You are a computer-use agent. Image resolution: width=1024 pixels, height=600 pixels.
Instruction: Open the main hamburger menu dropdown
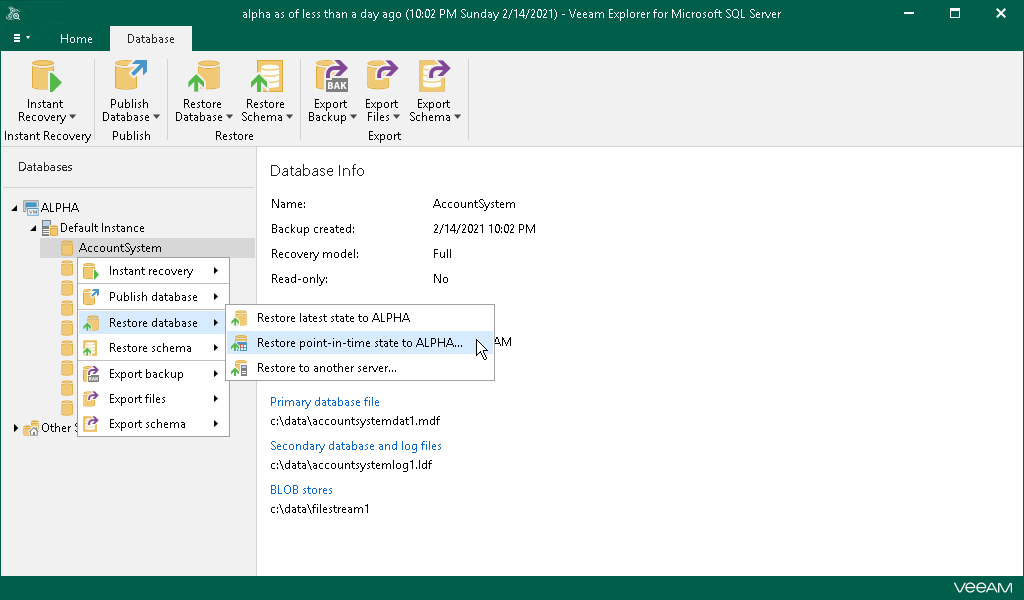(21, 38)
